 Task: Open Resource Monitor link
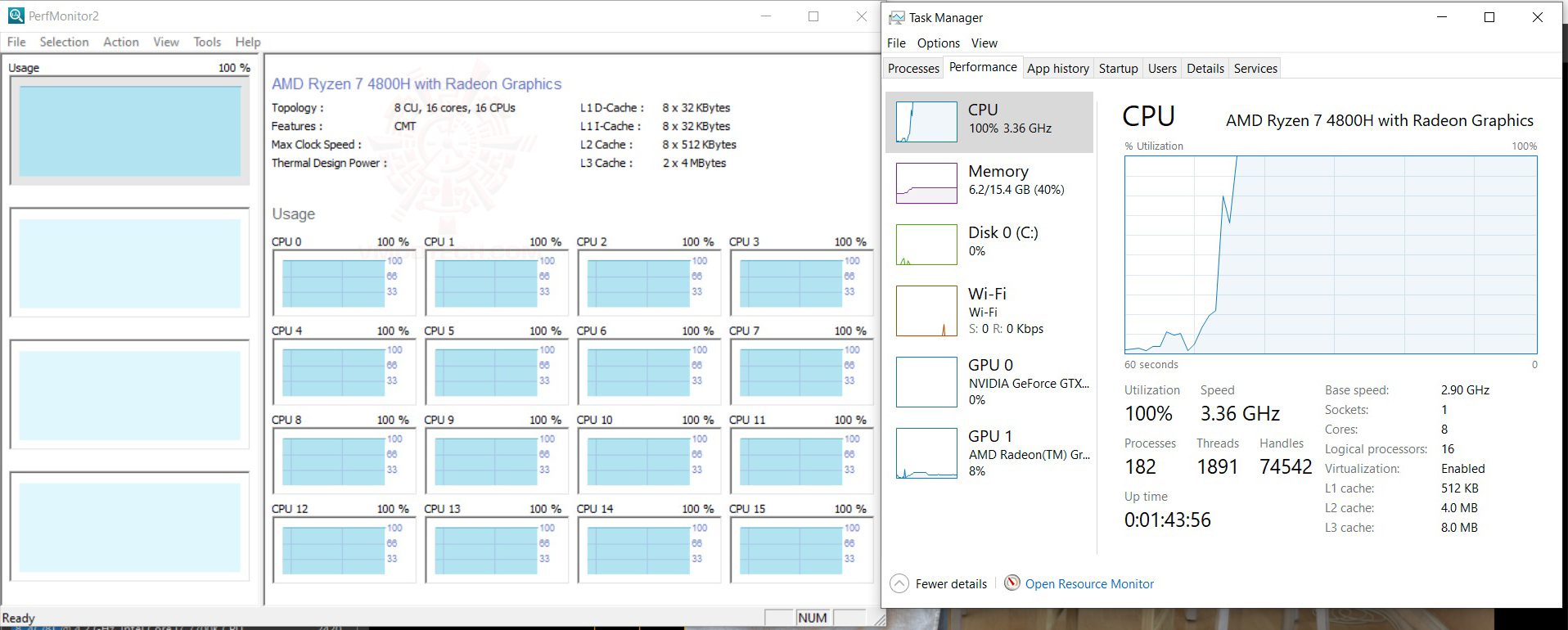coord(1089,584)
